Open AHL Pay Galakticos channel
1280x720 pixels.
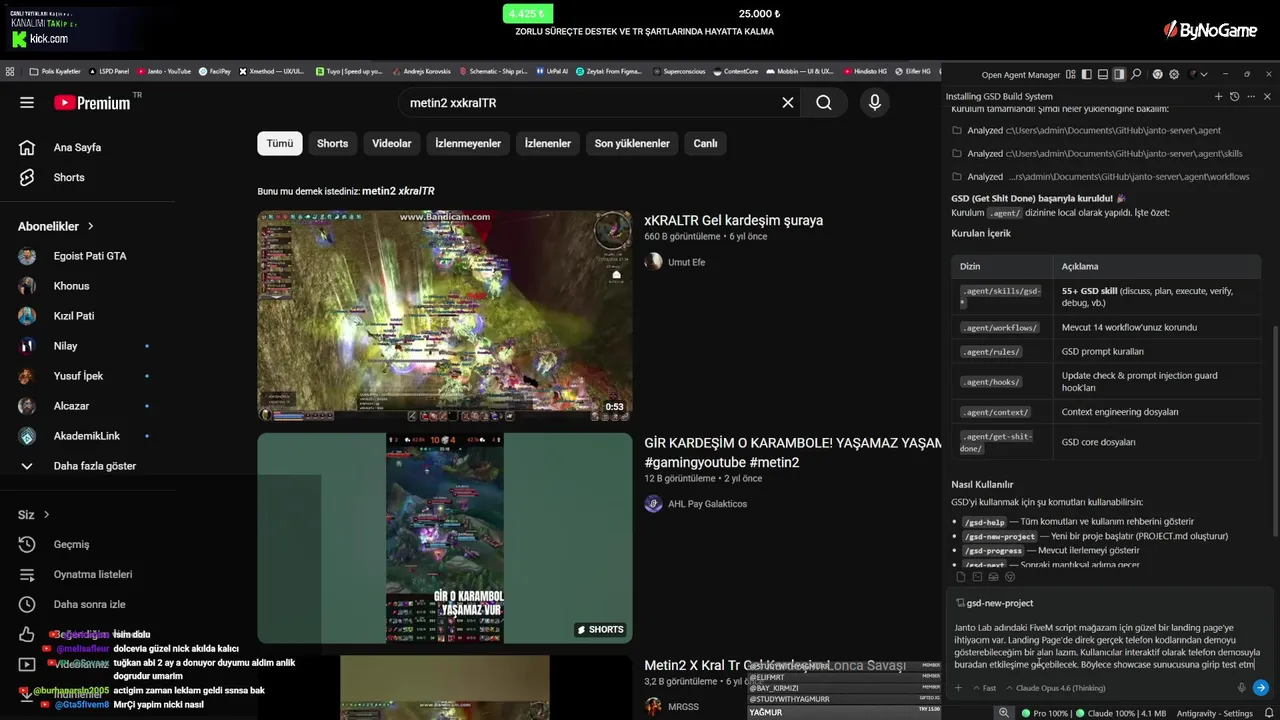click(707, 504)
